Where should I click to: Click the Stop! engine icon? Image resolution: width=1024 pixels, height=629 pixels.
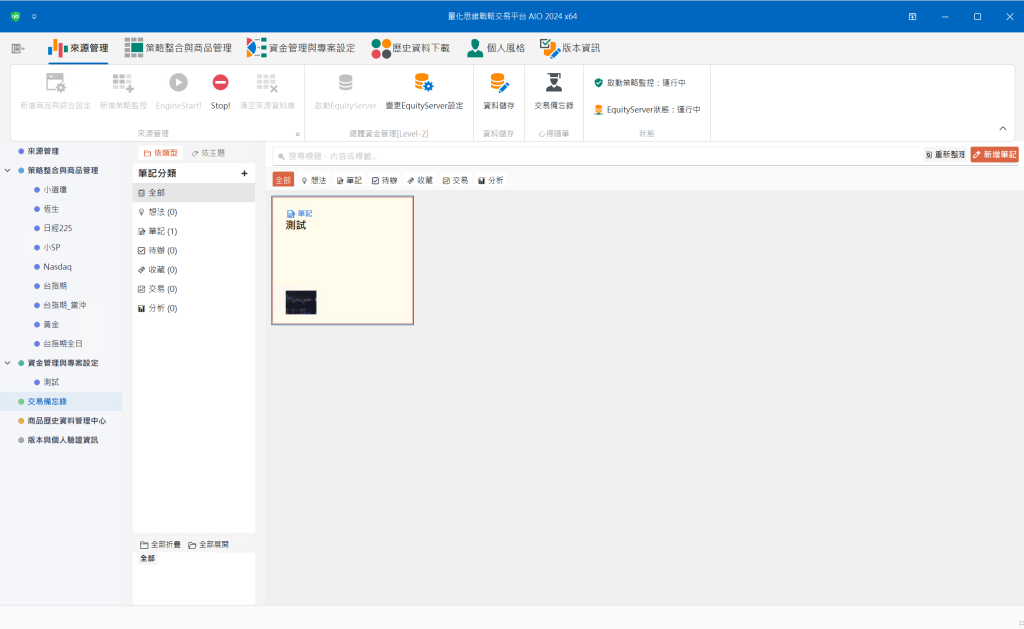(220, 84)
